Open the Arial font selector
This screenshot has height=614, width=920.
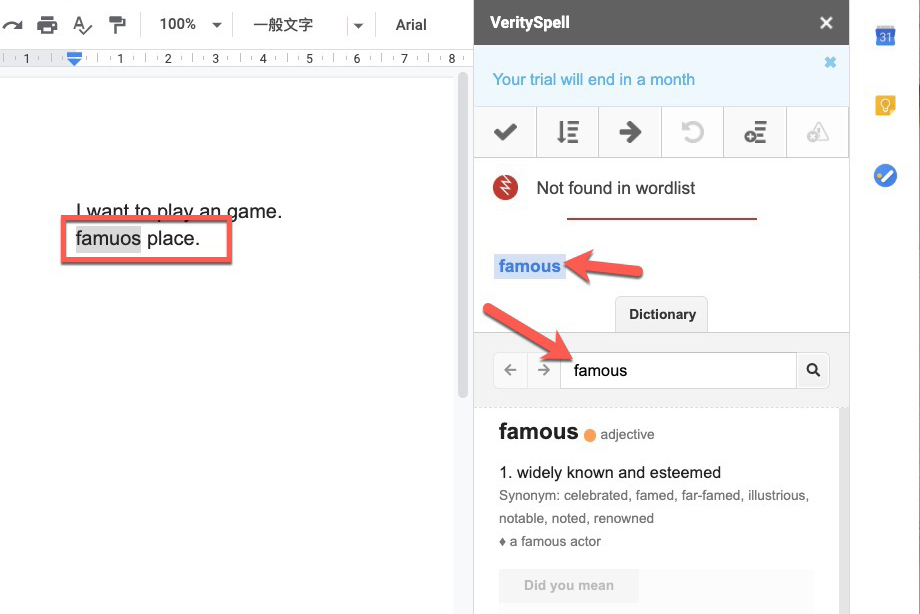point(411,24)
